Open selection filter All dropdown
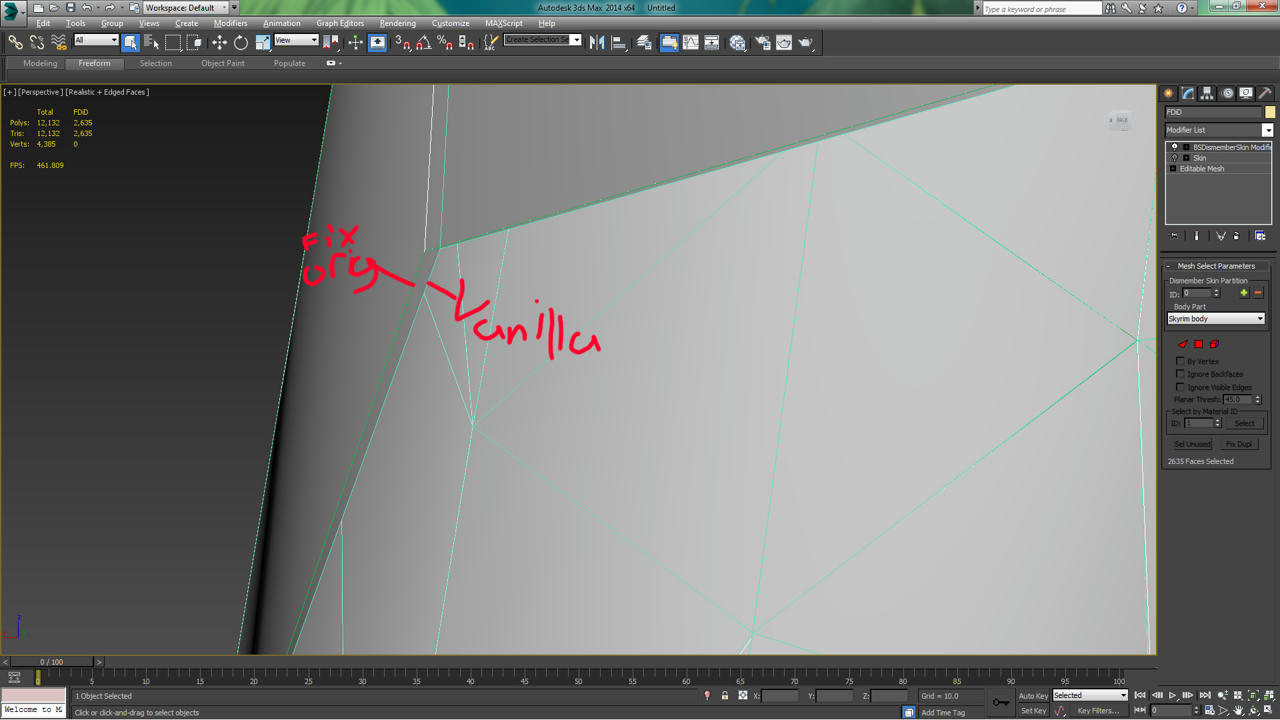This screenshot has width=1280, height=720. point(96,40)
